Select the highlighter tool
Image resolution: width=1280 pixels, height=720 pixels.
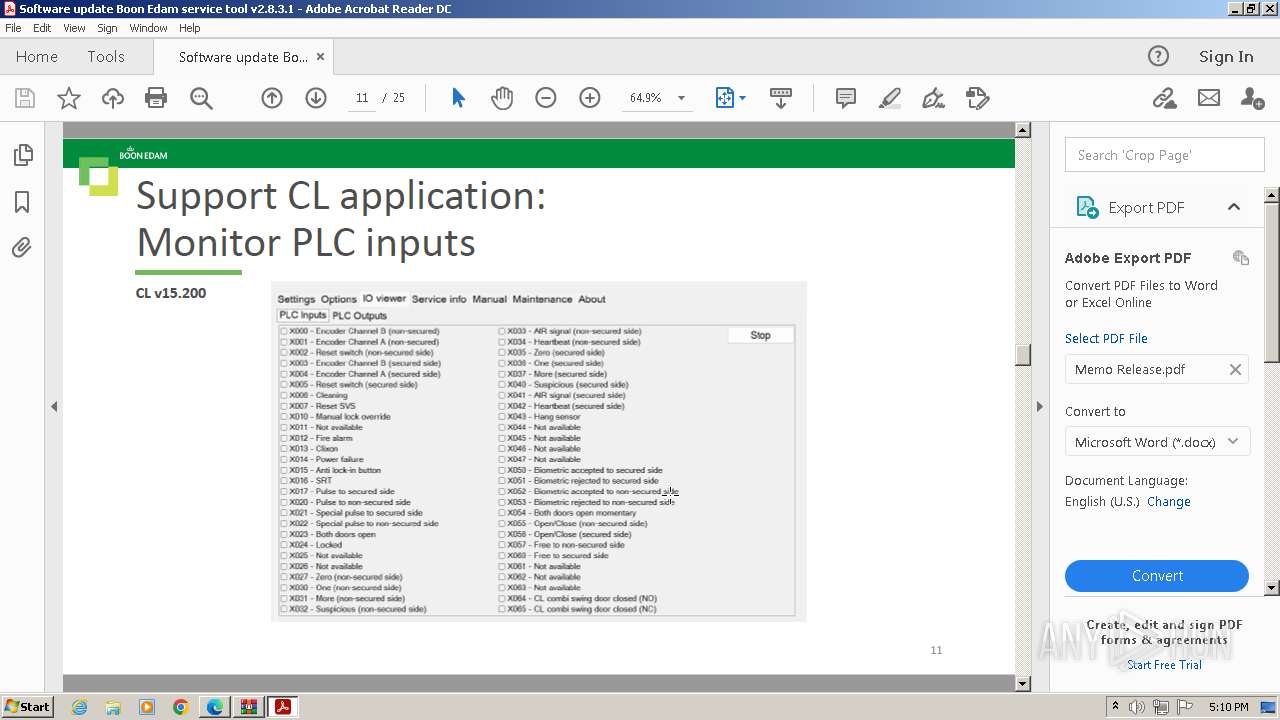click(889, 98)
